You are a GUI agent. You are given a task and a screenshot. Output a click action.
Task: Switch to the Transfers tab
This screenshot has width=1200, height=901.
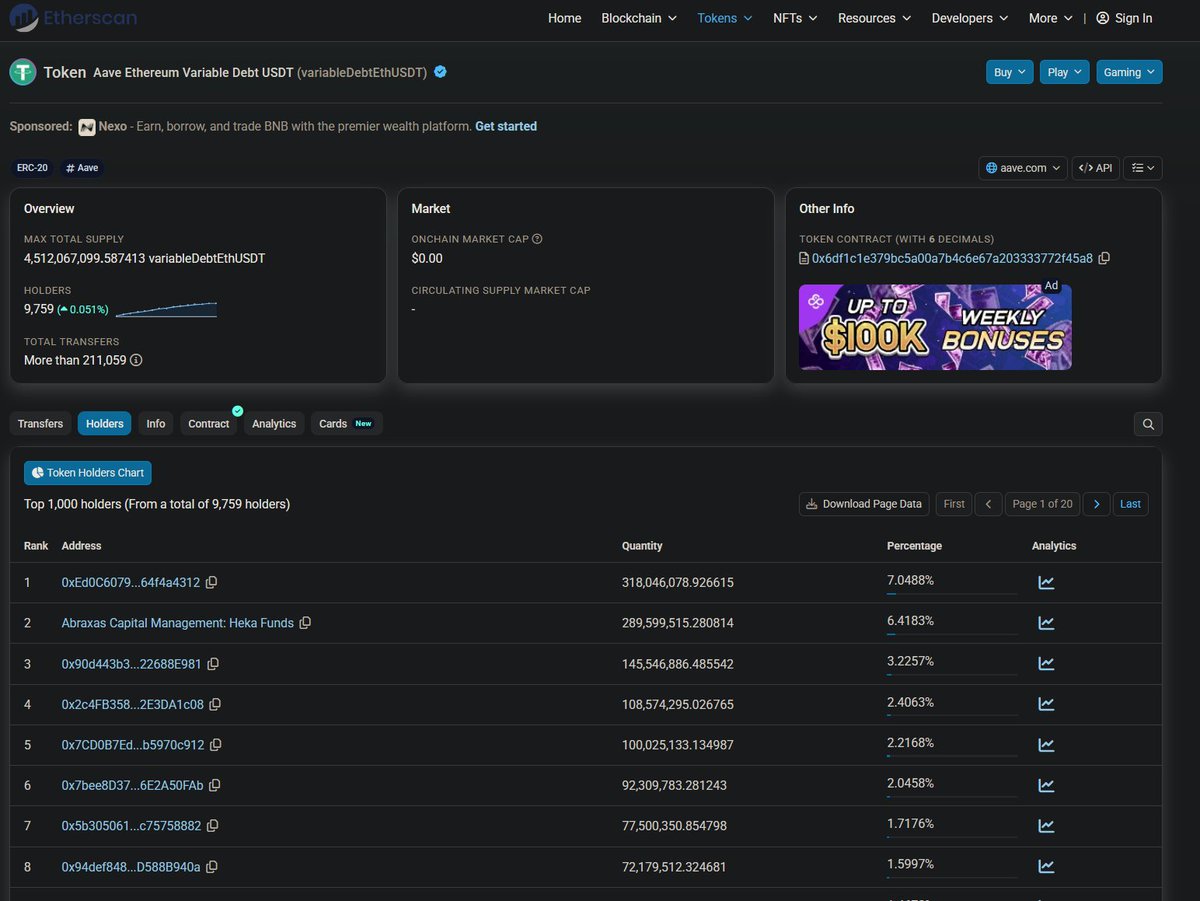[40, 424]
